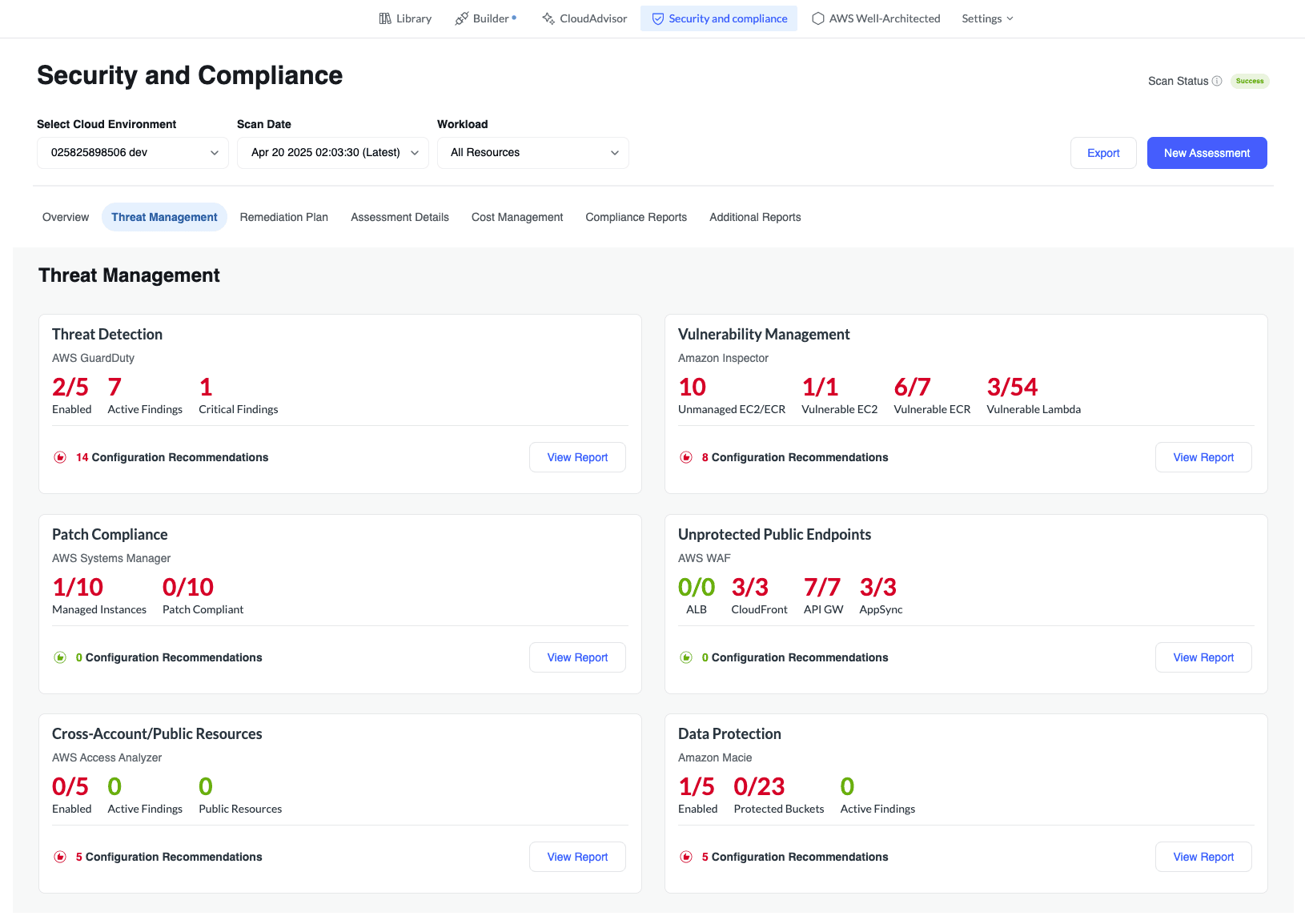The width and height of the screenshot is (1305, 924).
Task: Click the Library books icon
Action: click(x=385, y=18)
